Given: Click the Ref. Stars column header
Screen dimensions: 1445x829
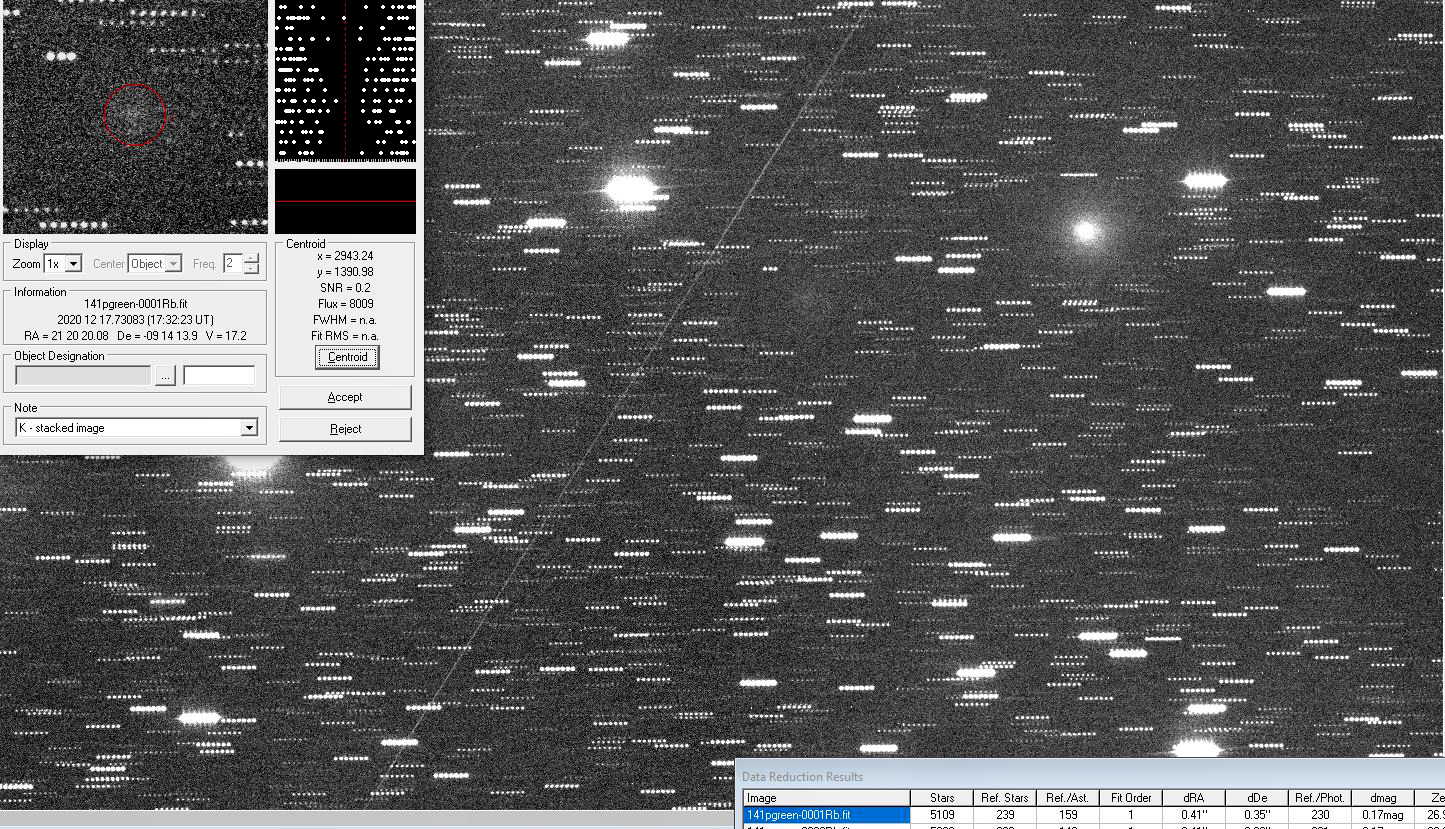Looking at the screenshot, I should (1004, 798).
